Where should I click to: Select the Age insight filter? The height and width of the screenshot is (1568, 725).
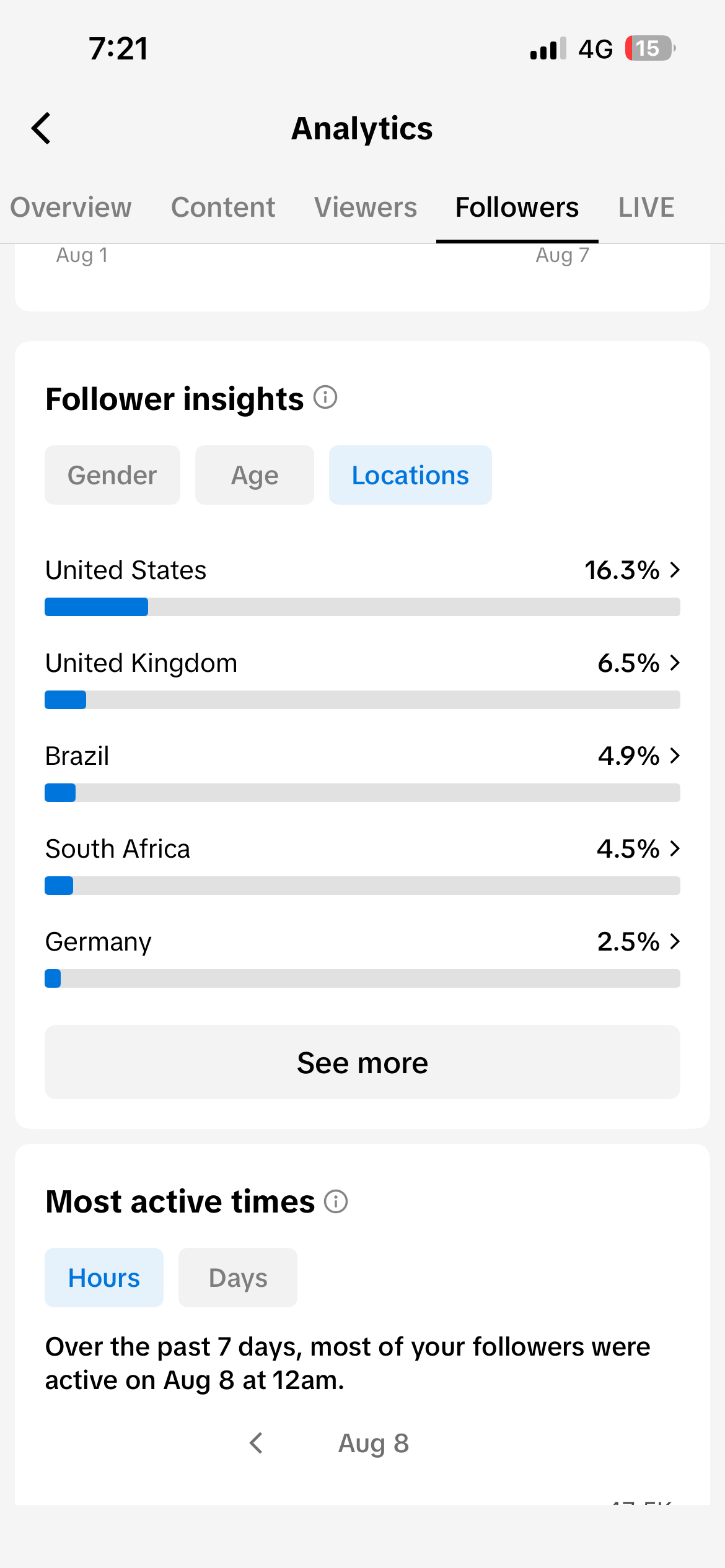pos(255,475)
